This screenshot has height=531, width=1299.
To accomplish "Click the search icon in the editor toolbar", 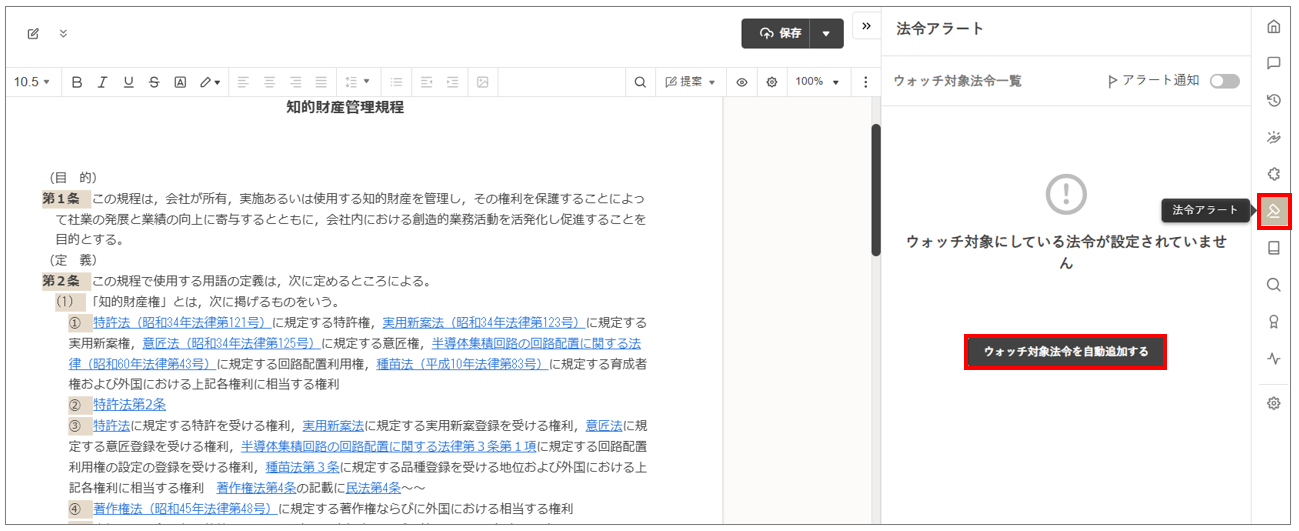I will (x=640, y=82).
